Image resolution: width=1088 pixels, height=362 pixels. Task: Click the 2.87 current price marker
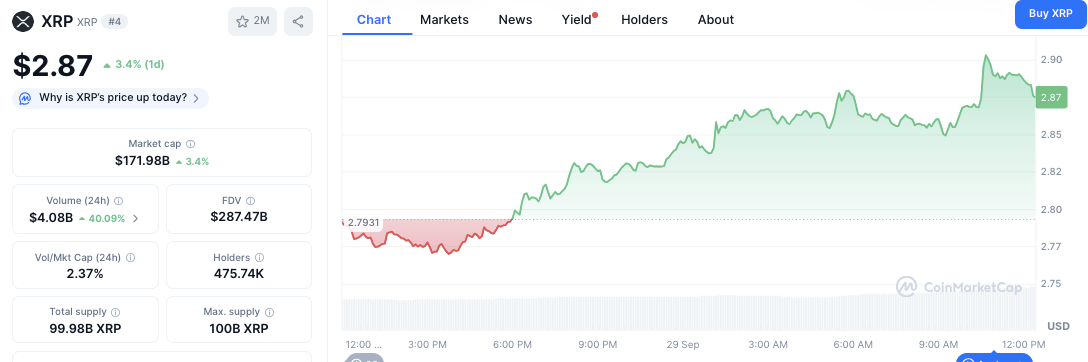coord(1051,98)
